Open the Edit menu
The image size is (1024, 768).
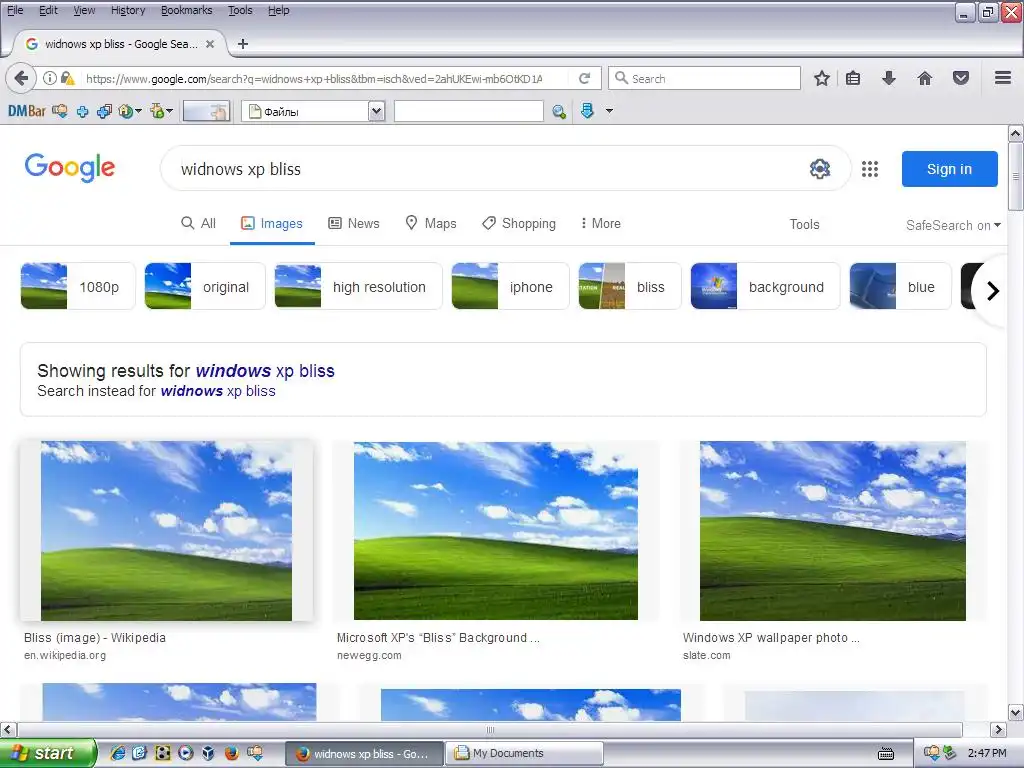[48, 10]
